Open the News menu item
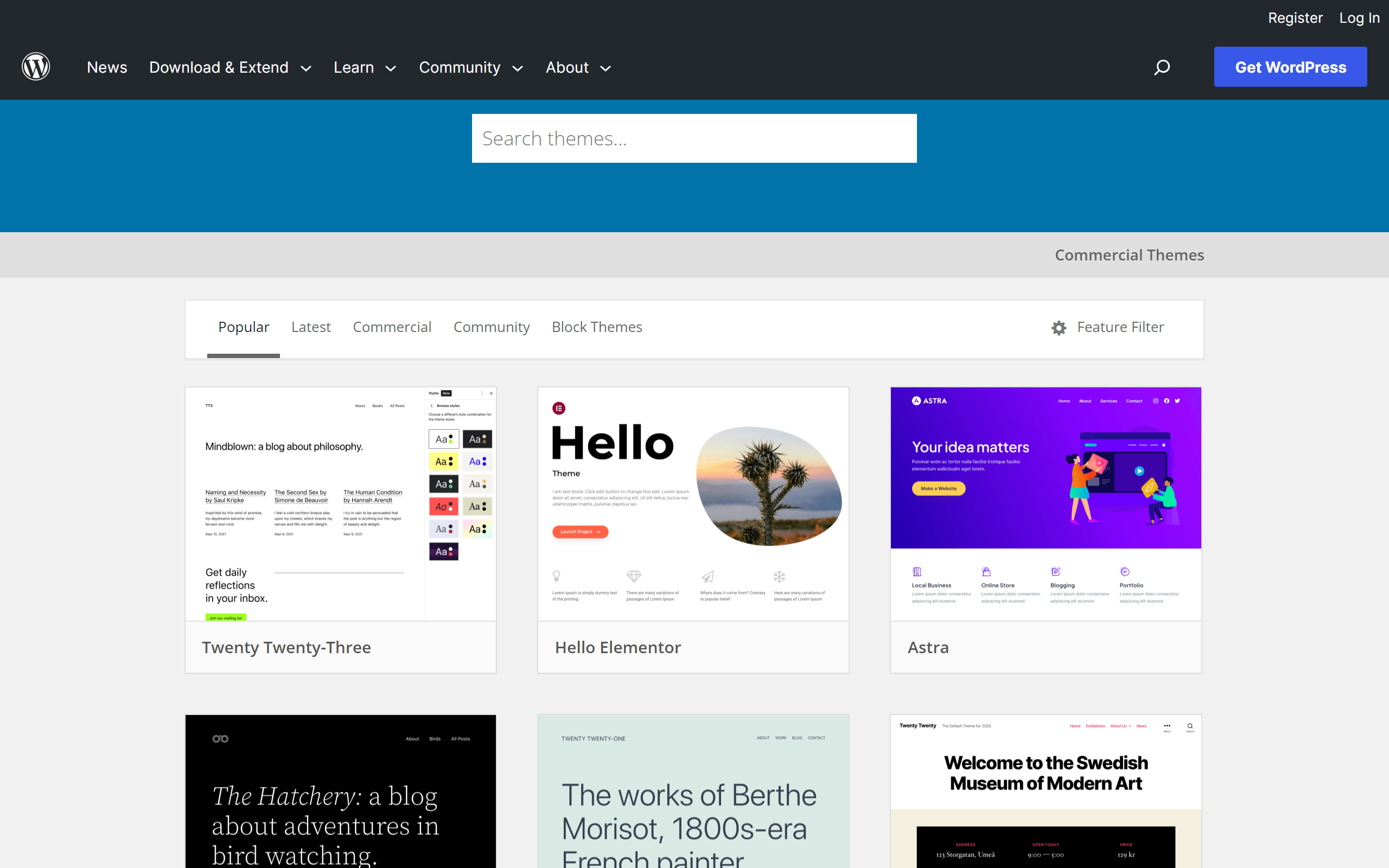Viewport: 1389px width, 868px height. pyautogui.click(x=107, y=67)
